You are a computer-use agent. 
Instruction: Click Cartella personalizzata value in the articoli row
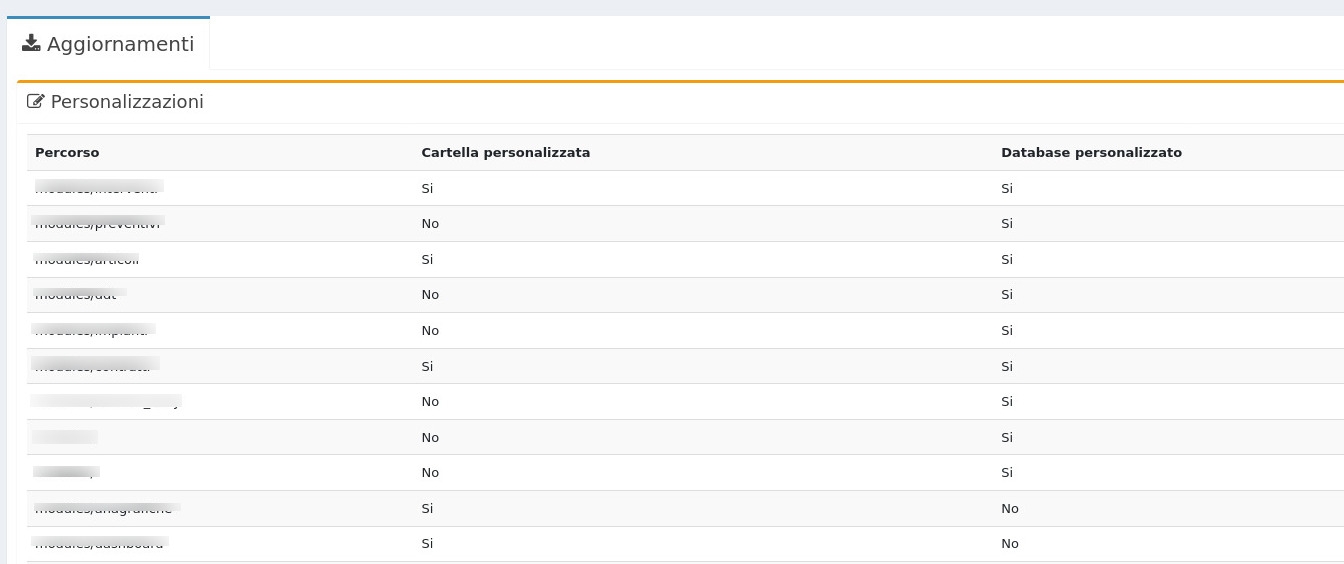(x=427, y=260)
